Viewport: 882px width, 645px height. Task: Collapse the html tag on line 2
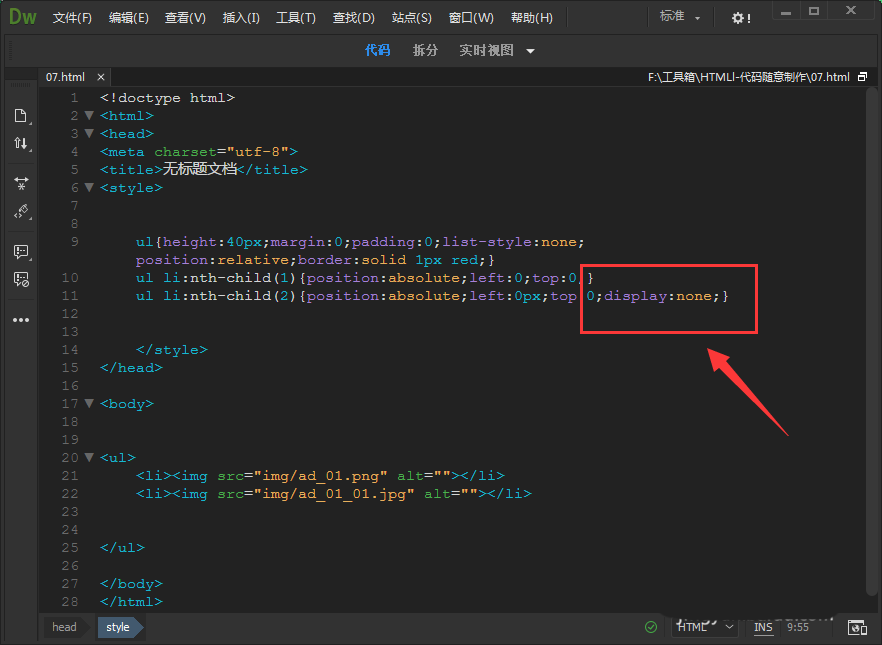click(89, 116)
